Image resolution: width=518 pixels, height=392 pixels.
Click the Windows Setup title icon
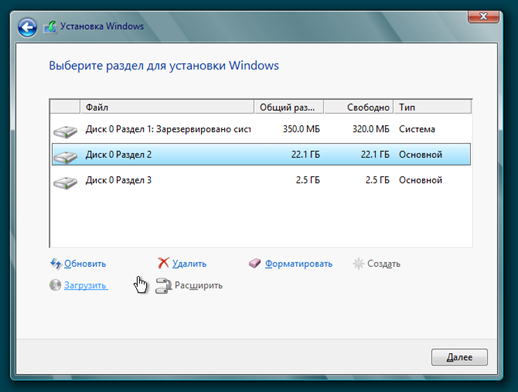pos(50,27)
